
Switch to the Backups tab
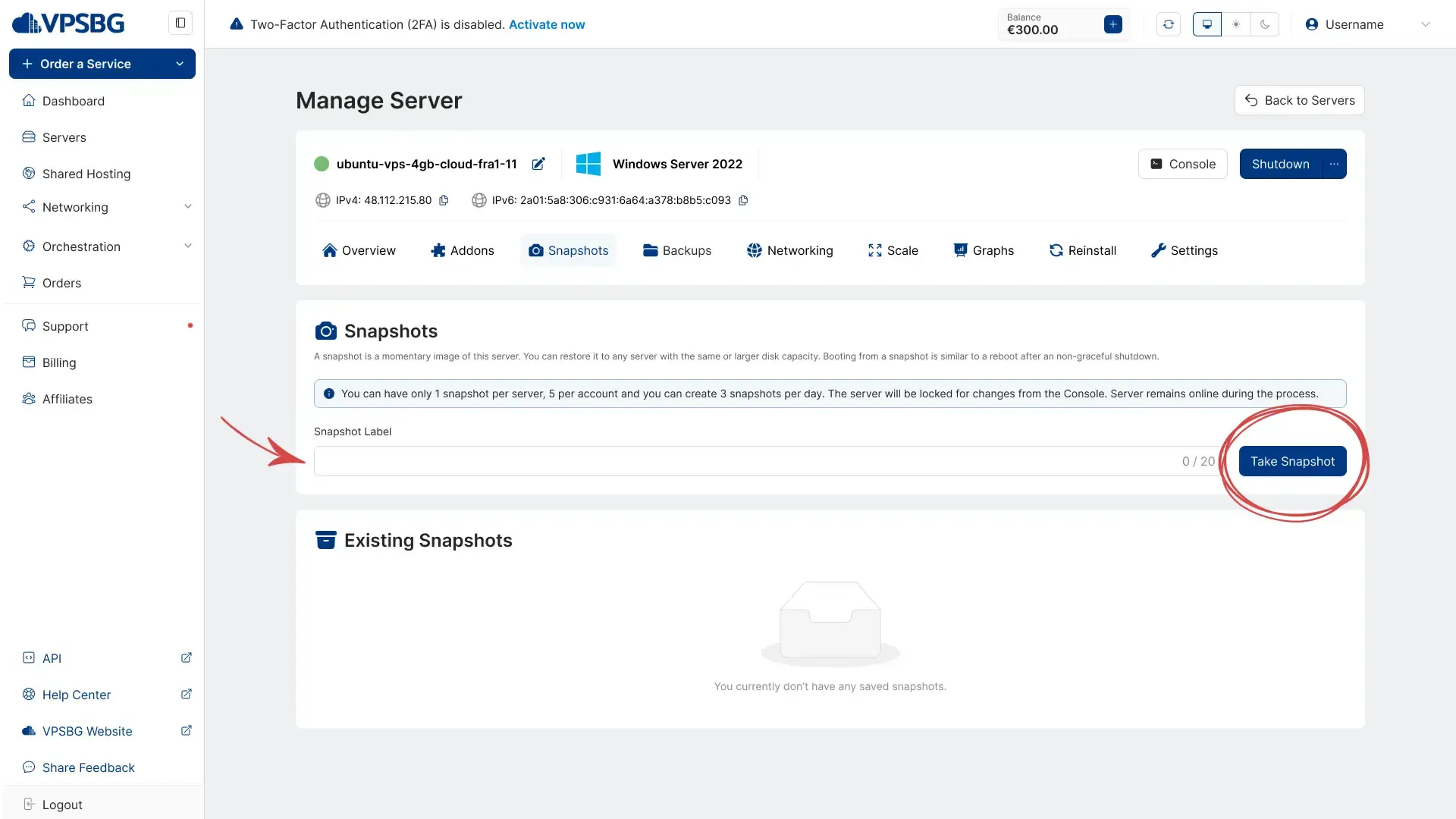tap(676, 250)
